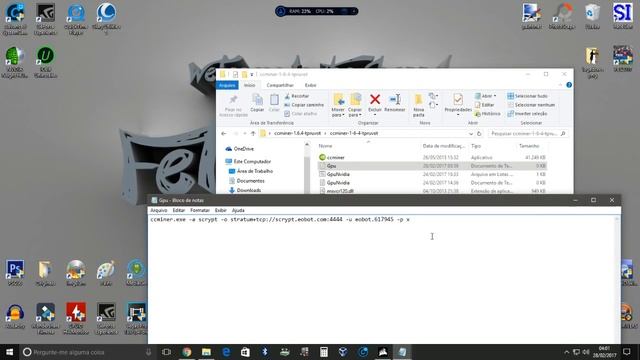
Task: Refresh the Explorer folder view
Action: coord(479,133)
